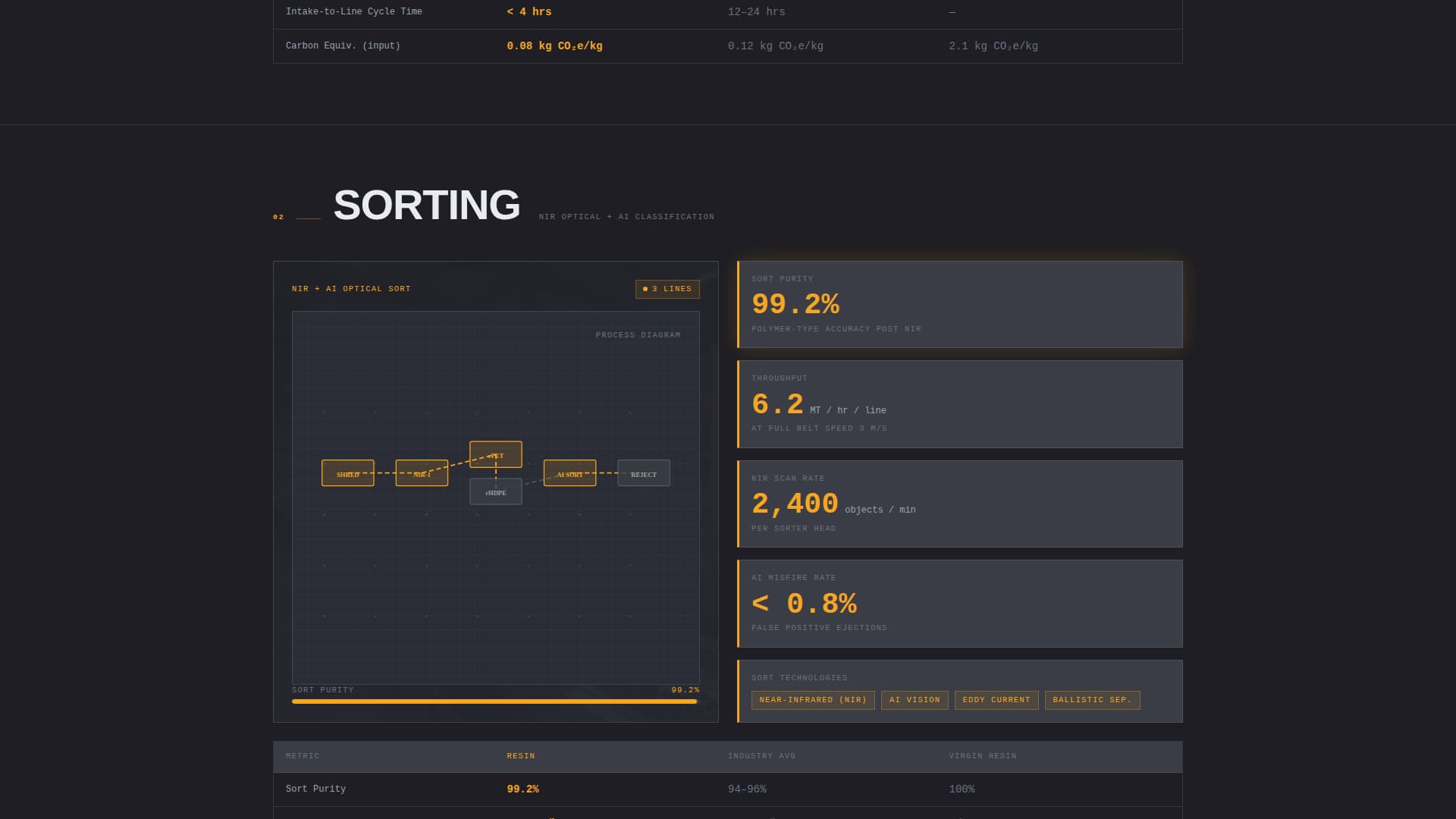Select the REJECT node box
This screenshot has height=819, width=1456.
[643, 473]
